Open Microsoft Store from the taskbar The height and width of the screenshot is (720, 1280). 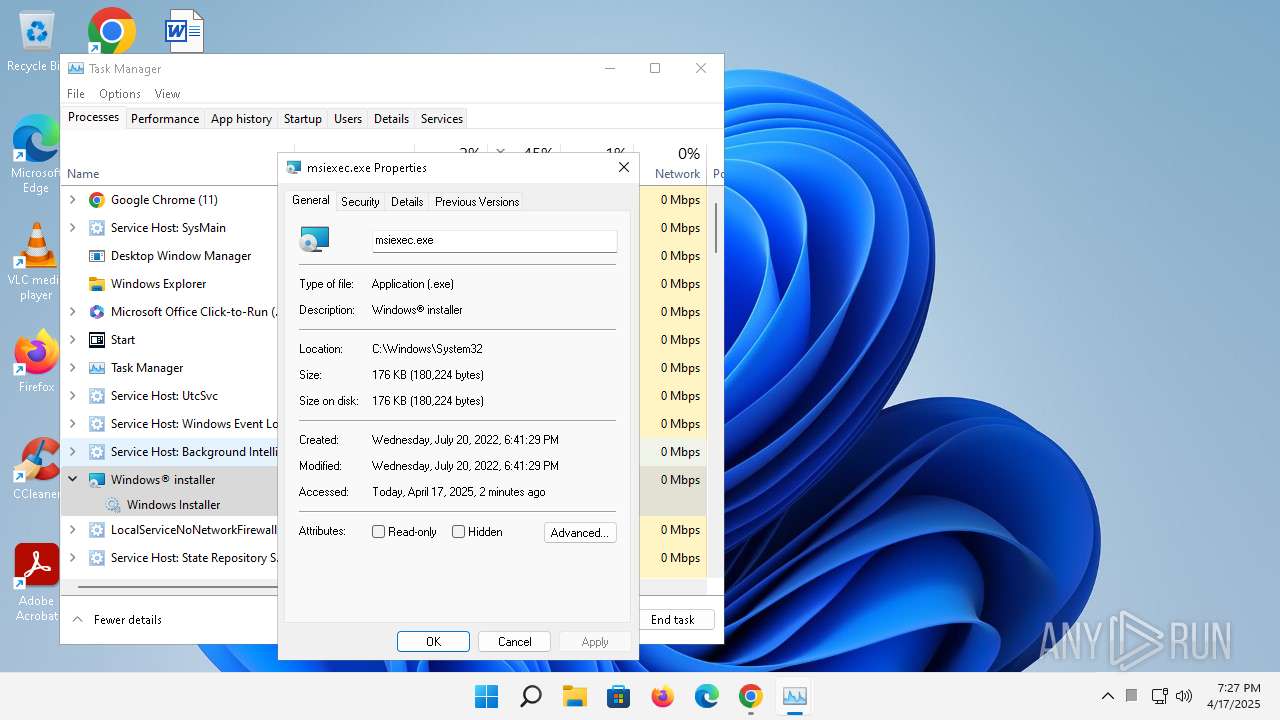[619, 696]
